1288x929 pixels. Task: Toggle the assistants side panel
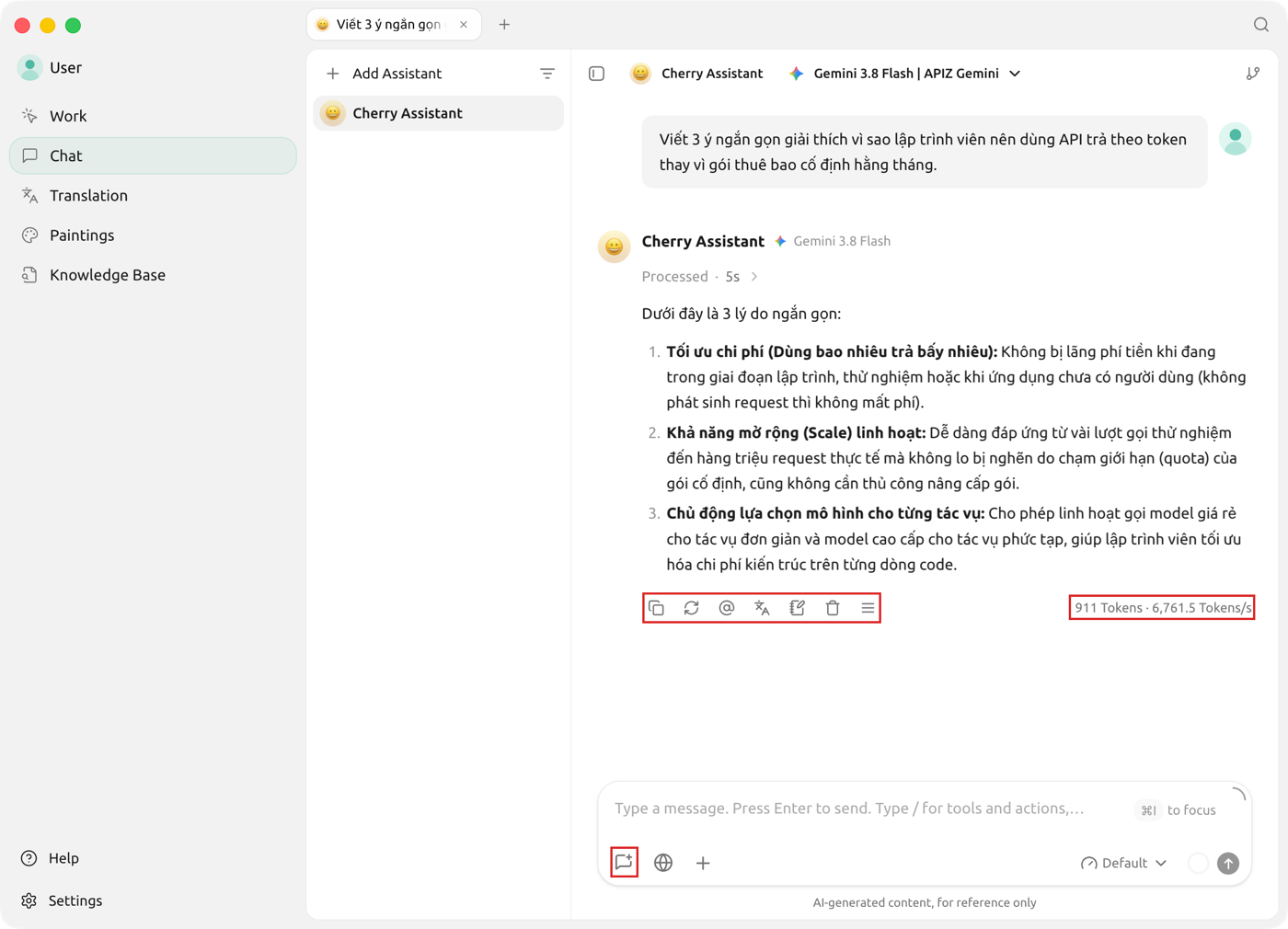[597, 74]
